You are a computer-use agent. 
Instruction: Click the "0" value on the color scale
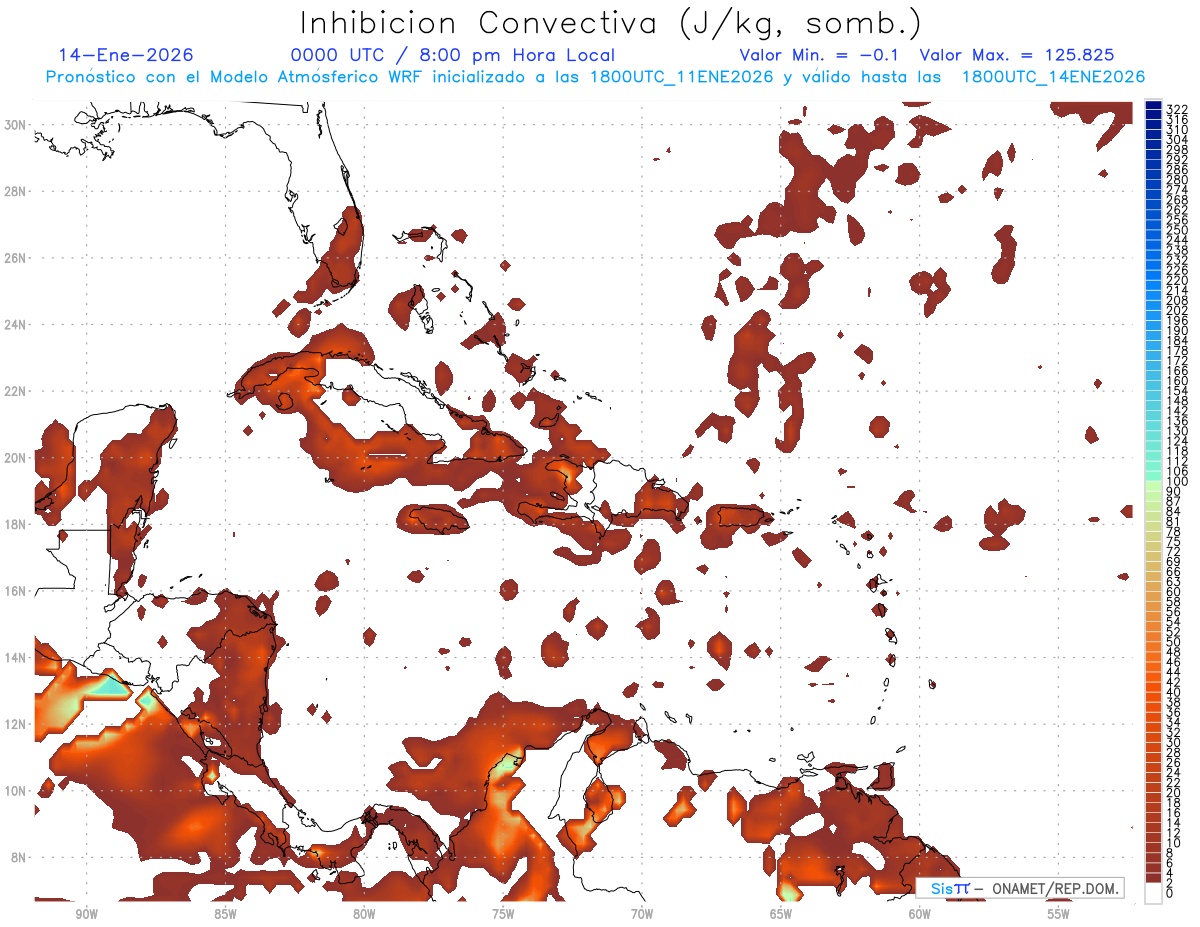[1170, 893]
